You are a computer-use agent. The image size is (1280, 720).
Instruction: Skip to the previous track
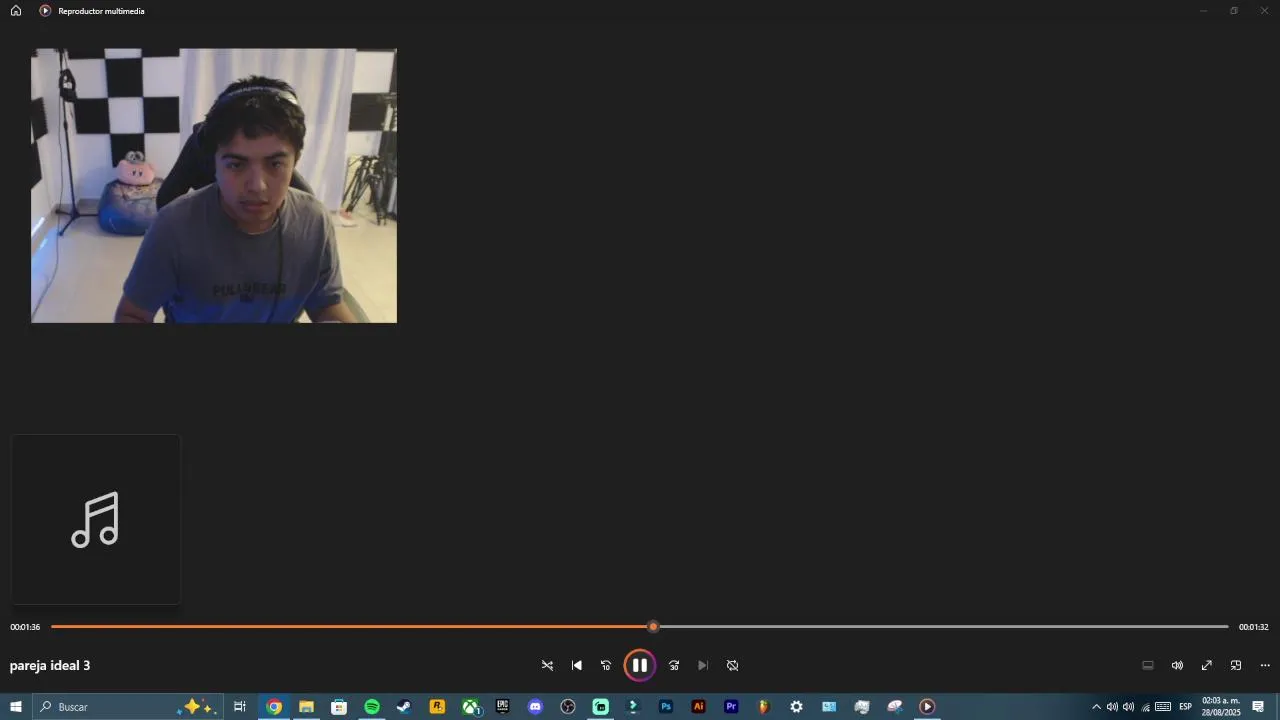576,665
